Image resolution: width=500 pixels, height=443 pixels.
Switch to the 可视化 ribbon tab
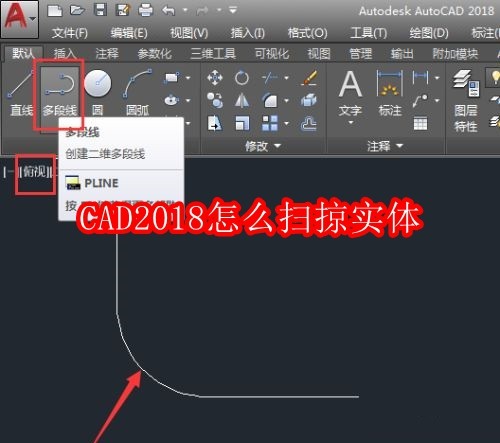272,54
